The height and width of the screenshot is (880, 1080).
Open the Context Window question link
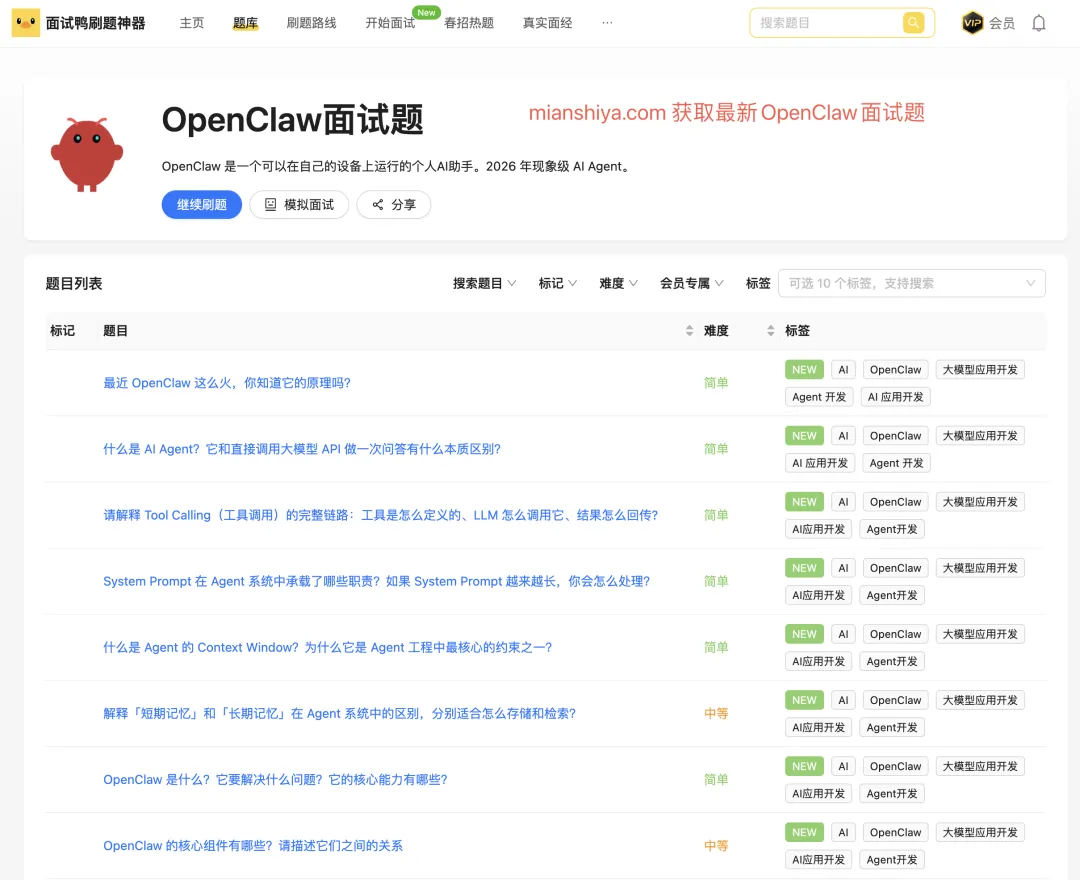pyautogui.click(x=327, y=647)
